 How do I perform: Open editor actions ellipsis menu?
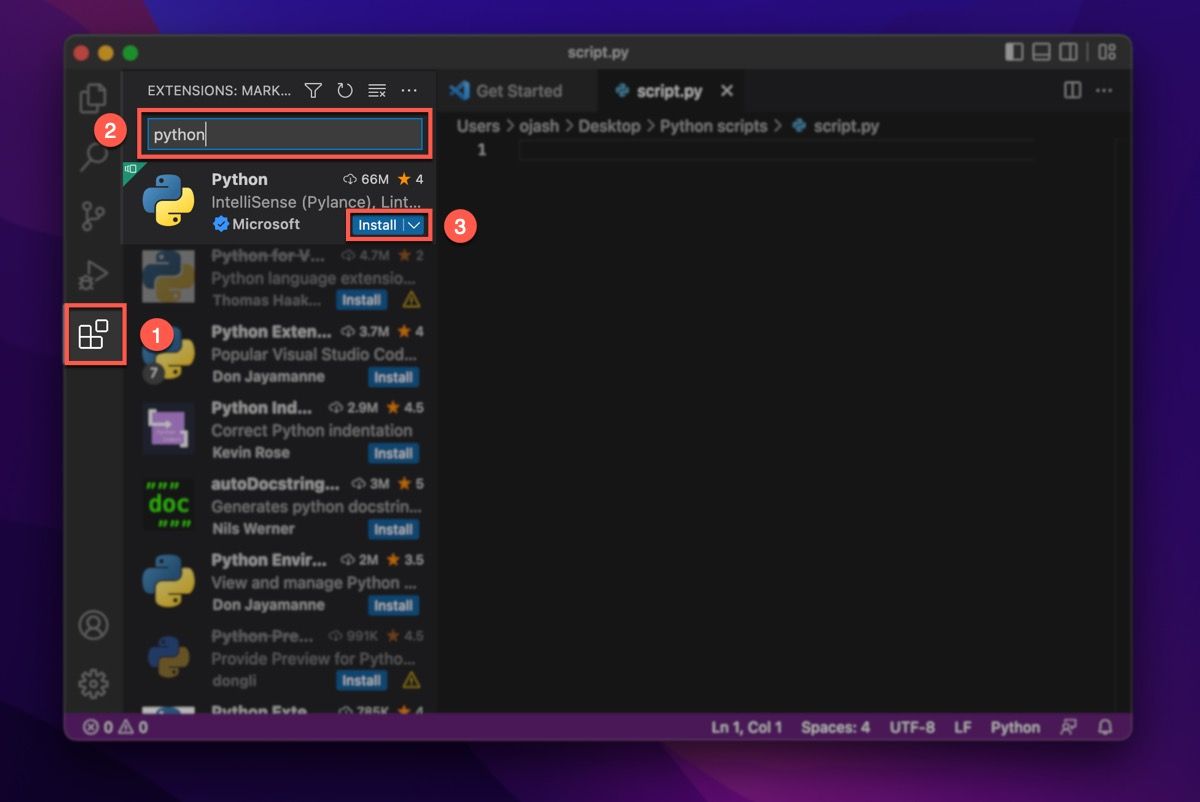pos(1105,90)
